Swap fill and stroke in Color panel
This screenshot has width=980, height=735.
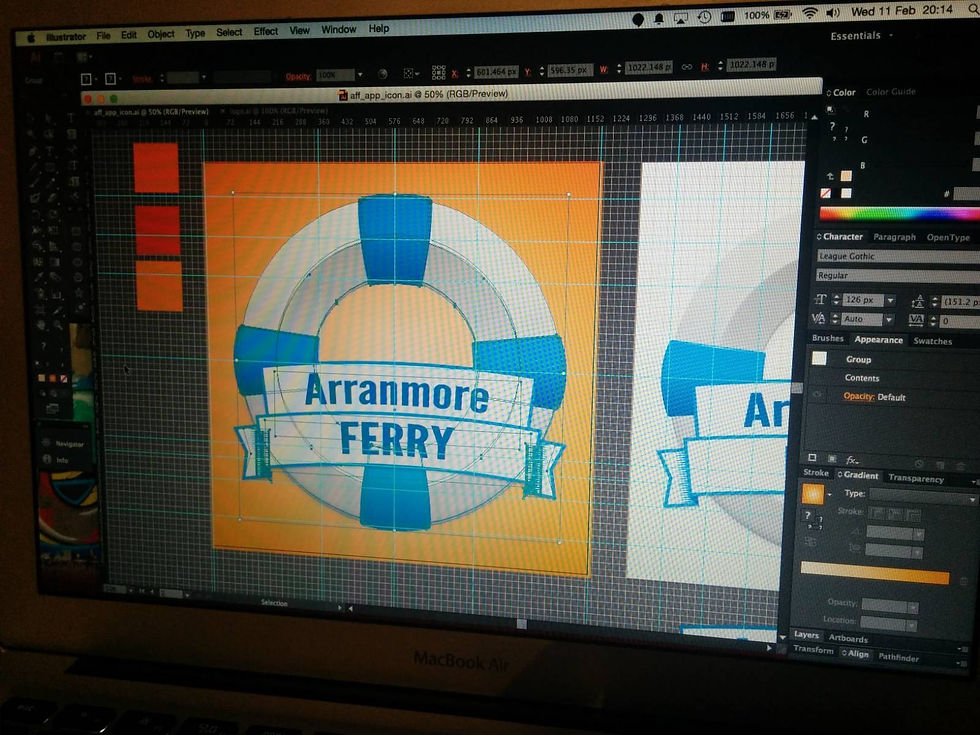pyautogui.click(x=830, y=176)
